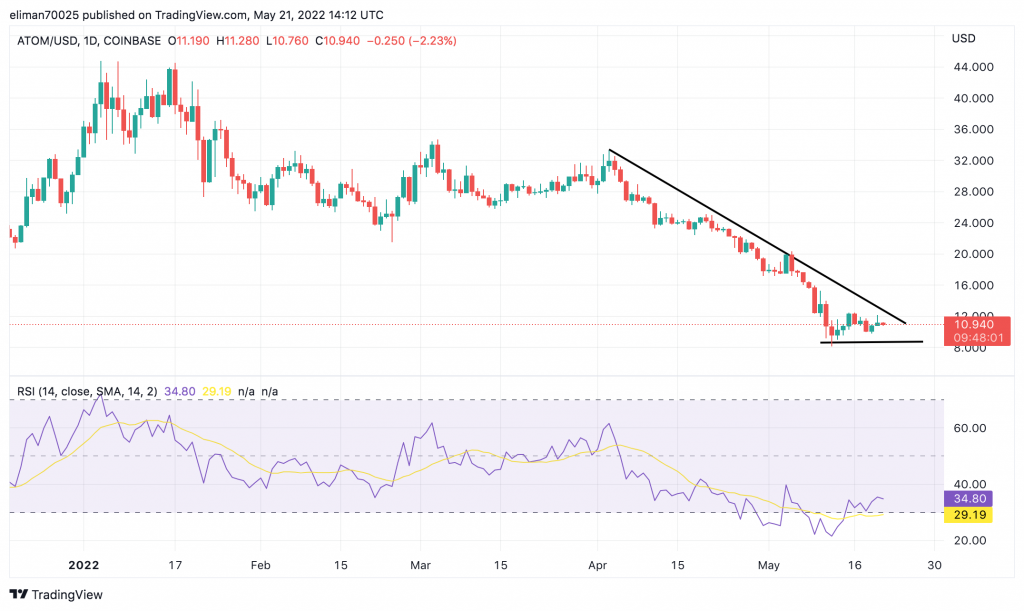Click the May time axis label
1024x611 pixels.
point(769,565)
